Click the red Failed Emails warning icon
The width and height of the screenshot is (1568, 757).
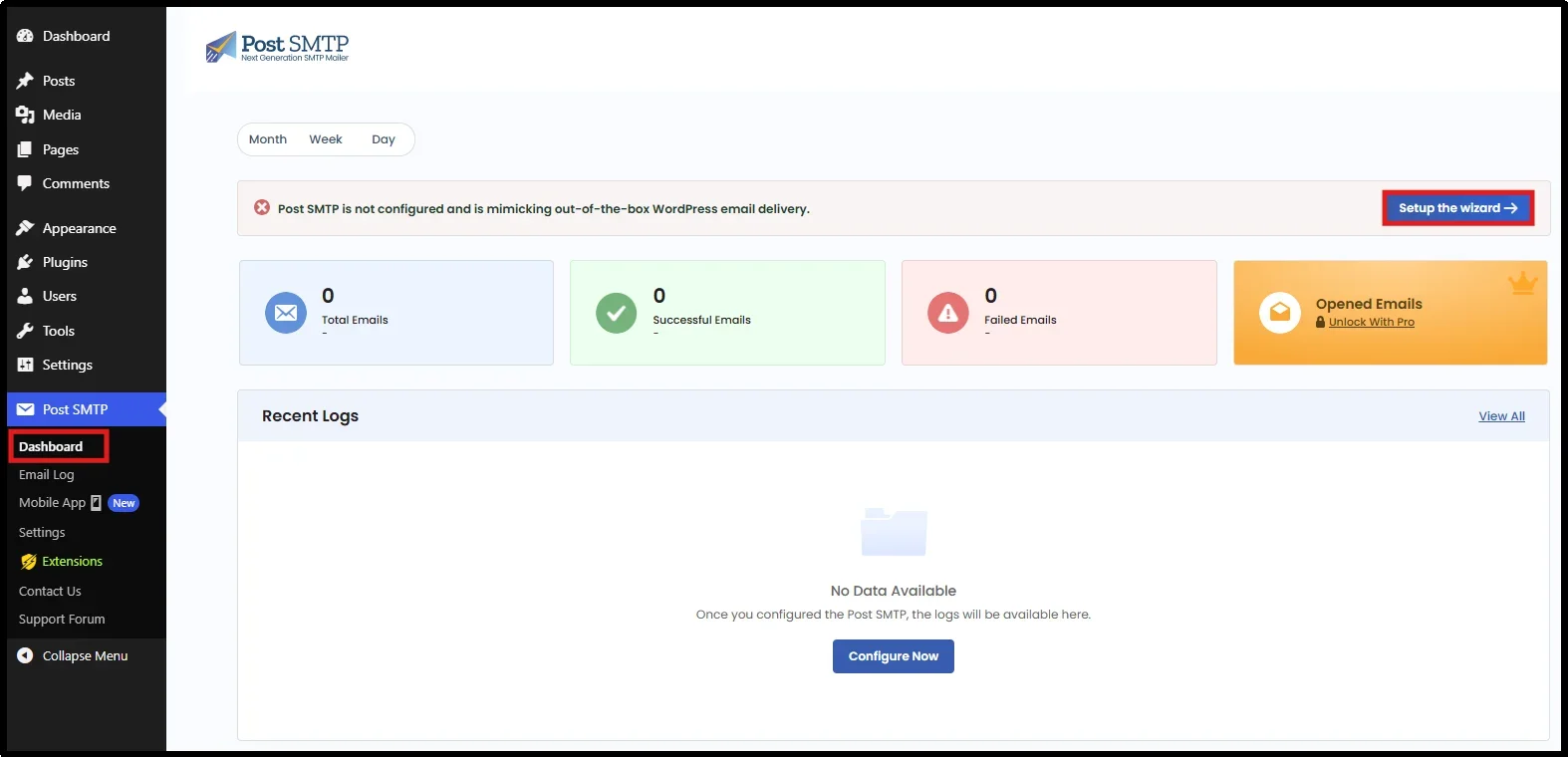(x=948, y=313)
